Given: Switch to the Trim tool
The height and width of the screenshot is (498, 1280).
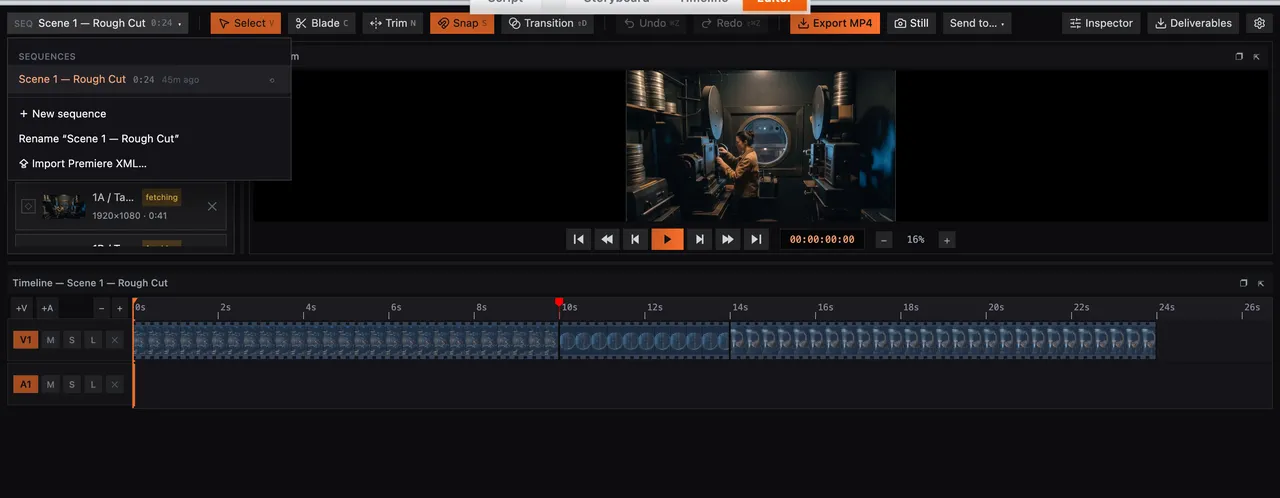Looking at the screenshot, I should pos(393,23).
